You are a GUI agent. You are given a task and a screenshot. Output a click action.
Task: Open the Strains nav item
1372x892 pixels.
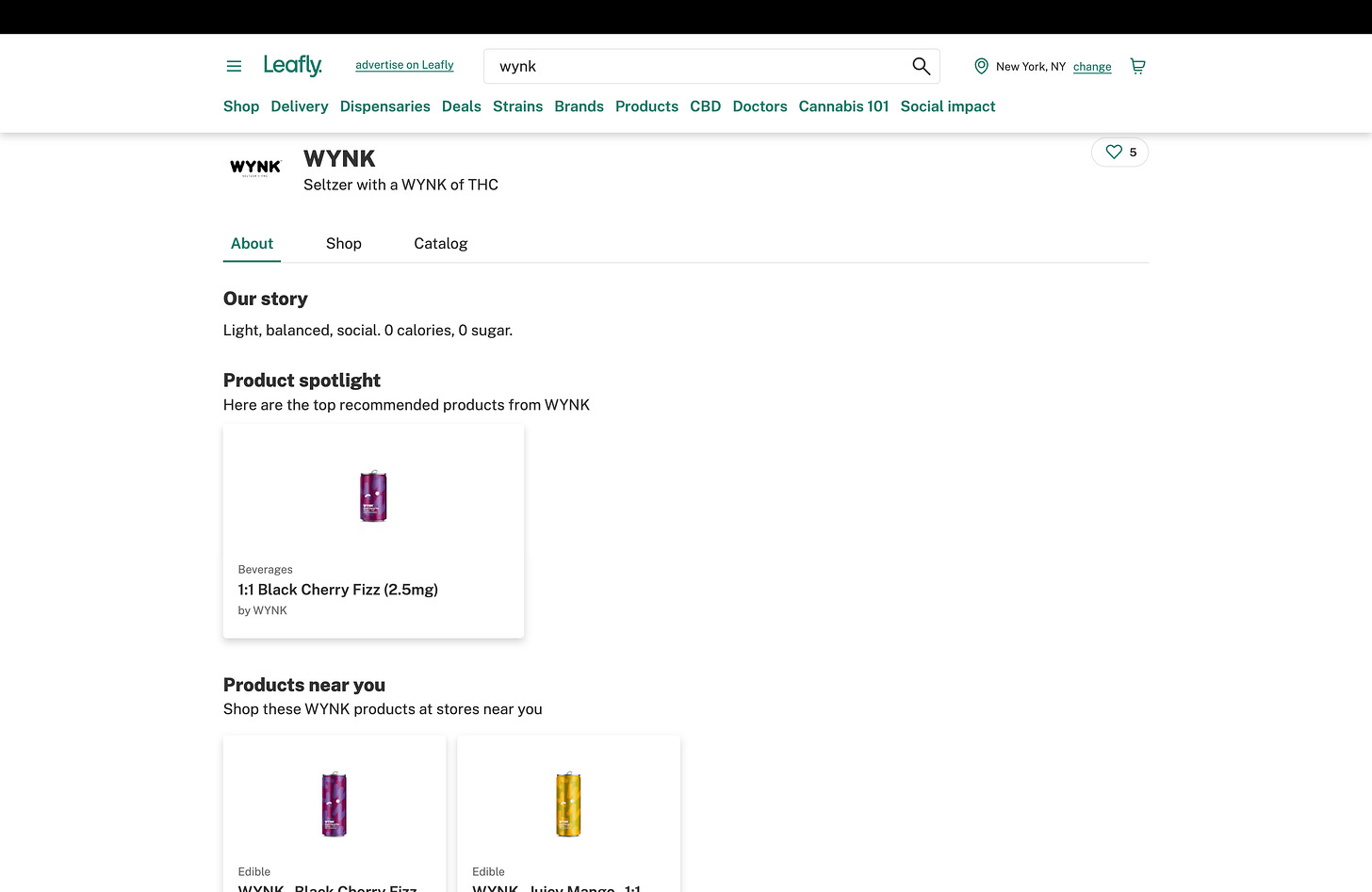(518, 106)
